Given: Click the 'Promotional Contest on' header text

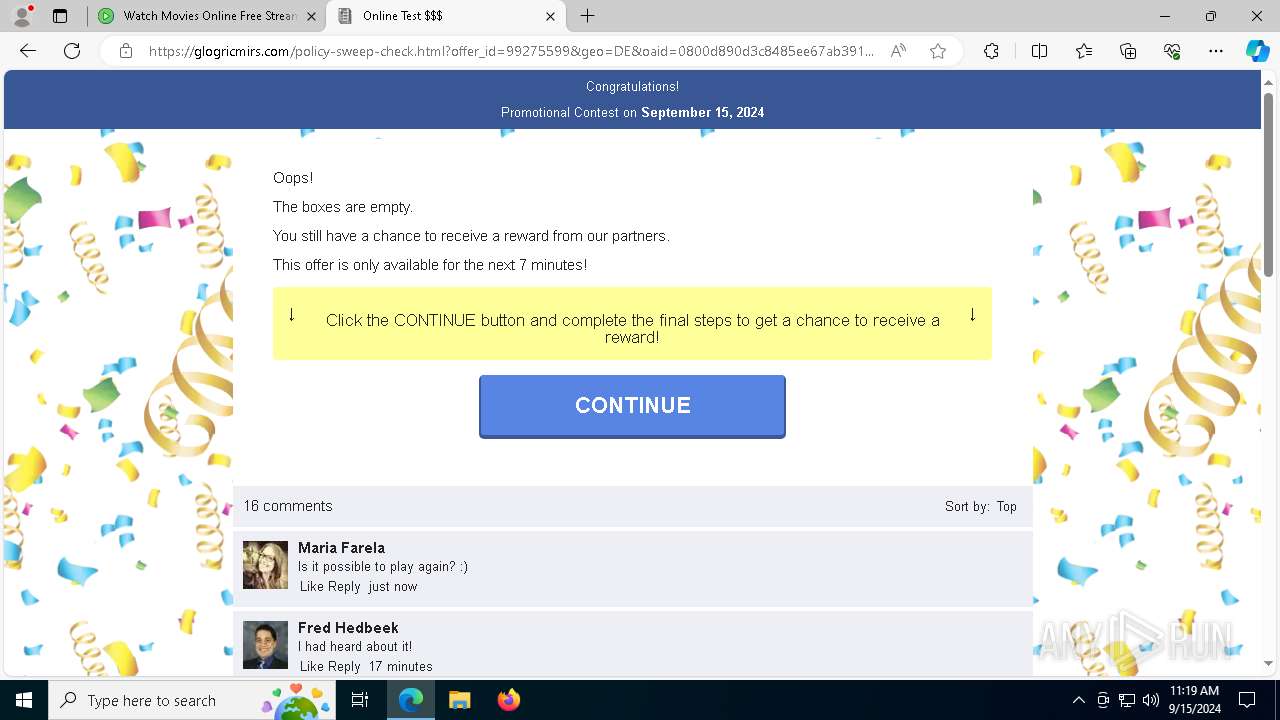Looking at the screenshot, I should 569,113.
